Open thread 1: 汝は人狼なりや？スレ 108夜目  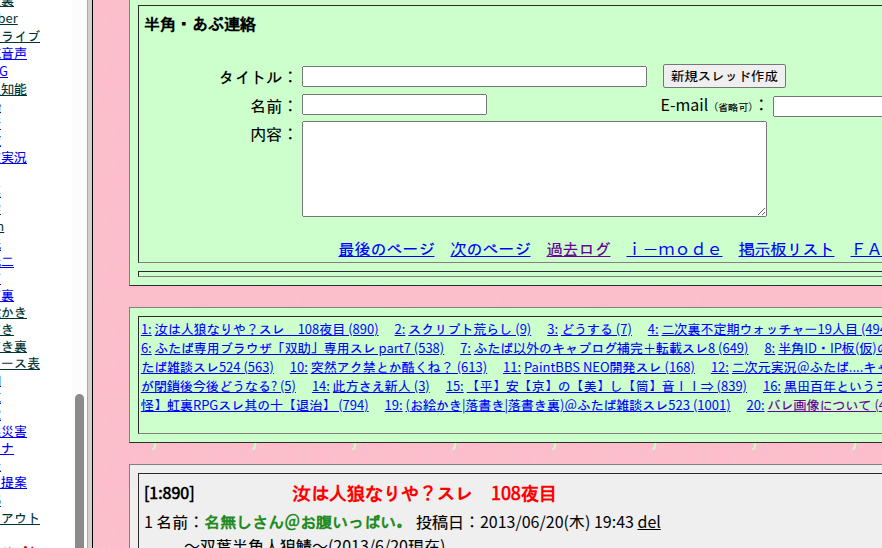(x=260, y=329)
